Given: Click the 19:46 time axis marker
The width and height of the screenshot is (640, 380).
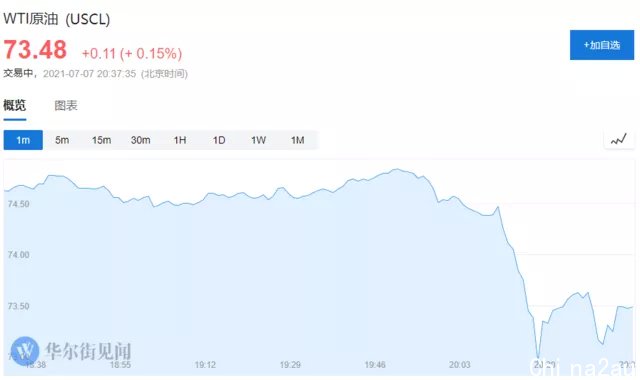Looking at the screenshot, I should tap(375, 364).
